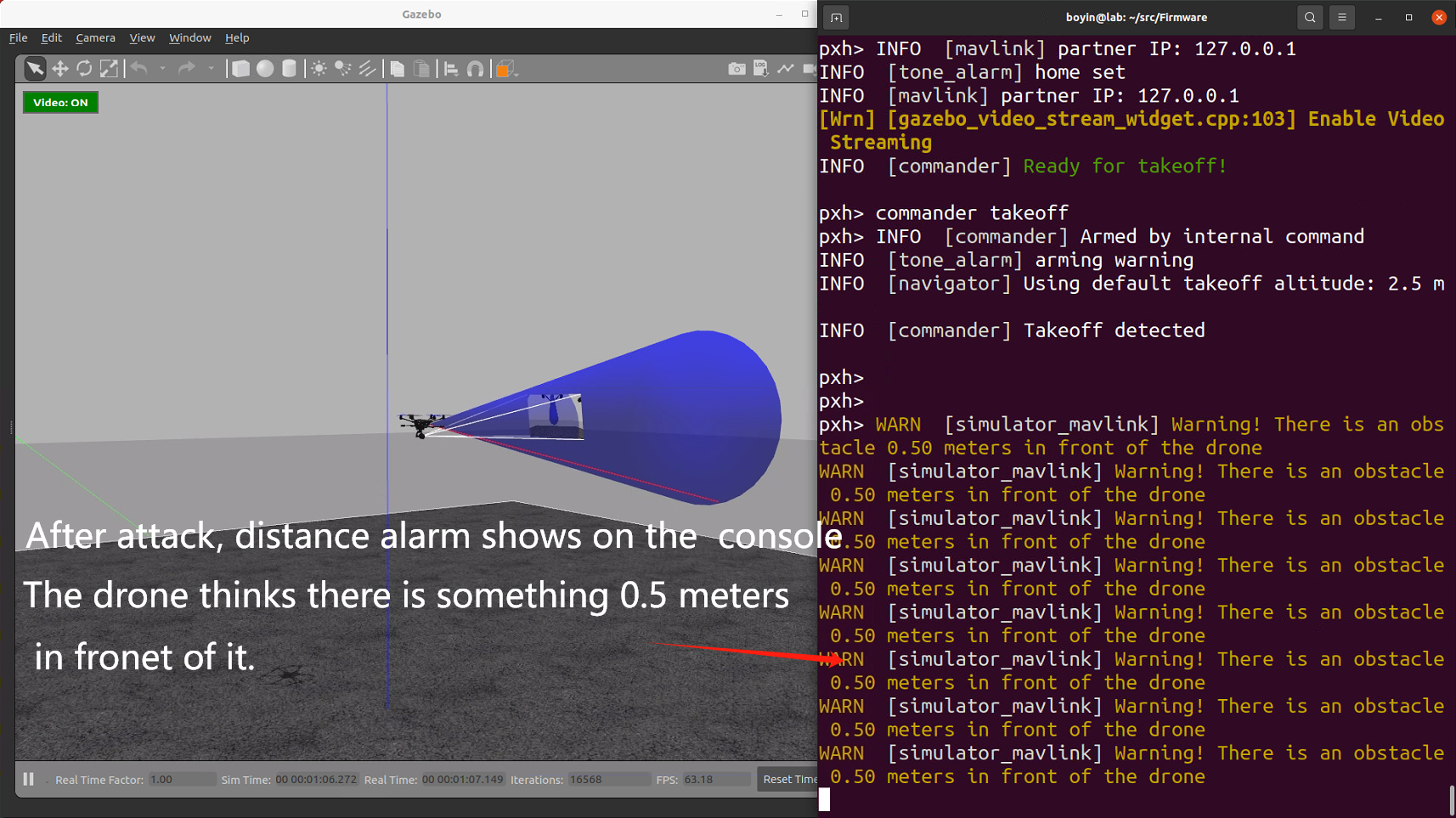Add a point light
The image size is (1456, 818).
pyautogui.click(x=319, y=69)
